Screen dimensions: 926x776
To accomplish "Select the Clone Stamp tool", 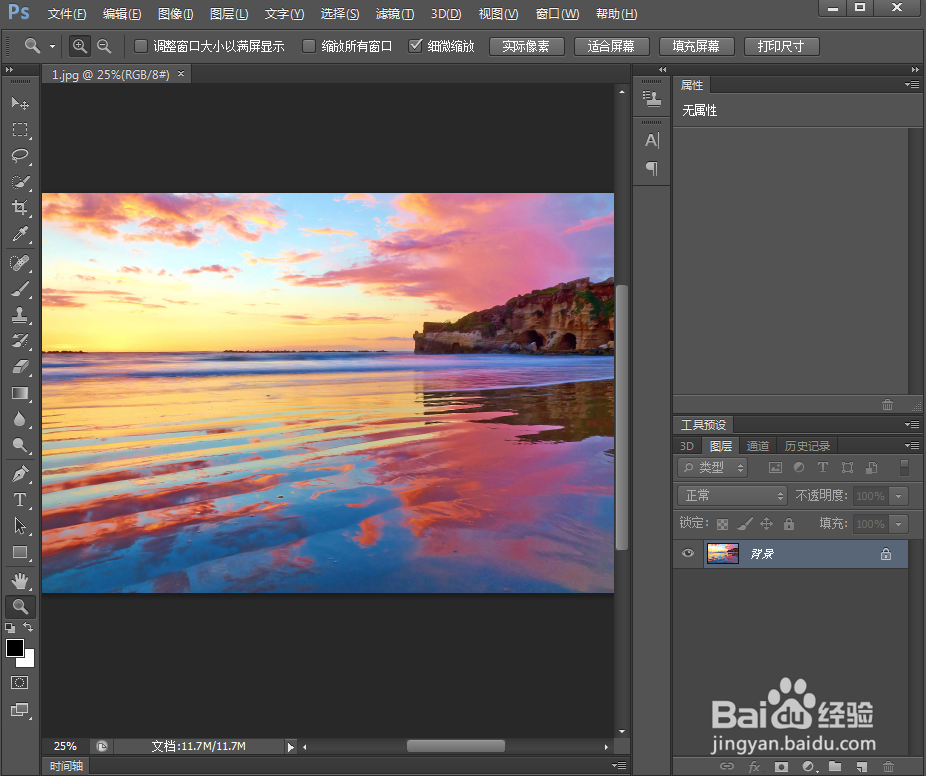I will click(x=20, y=315).
